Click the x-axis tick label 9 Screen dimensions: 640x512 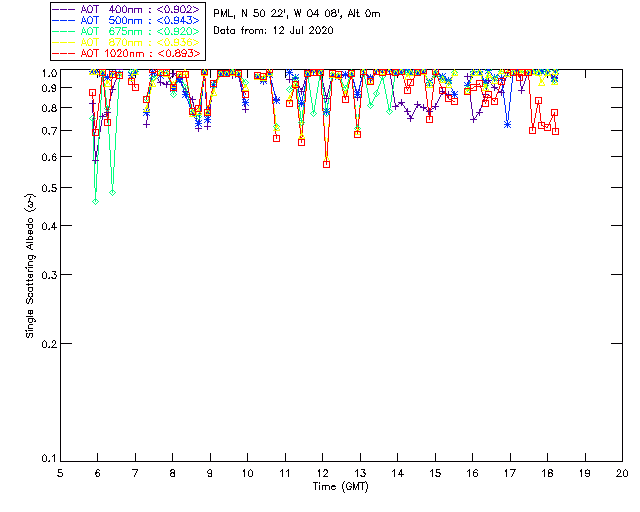[x=210, y=473]
